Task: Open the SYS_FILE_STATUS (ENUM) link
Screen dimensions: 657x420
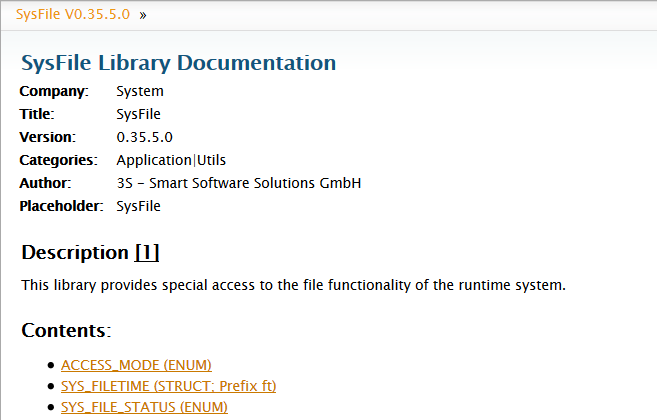Action: point(144,407)
